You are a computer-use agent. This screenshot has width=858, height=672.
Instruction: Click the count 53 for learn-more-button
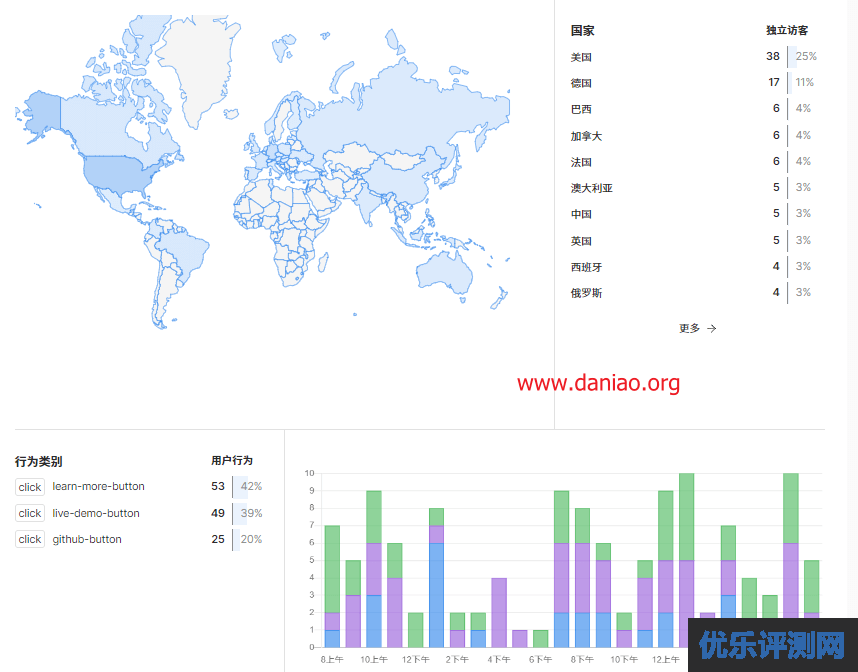point(218,486)
